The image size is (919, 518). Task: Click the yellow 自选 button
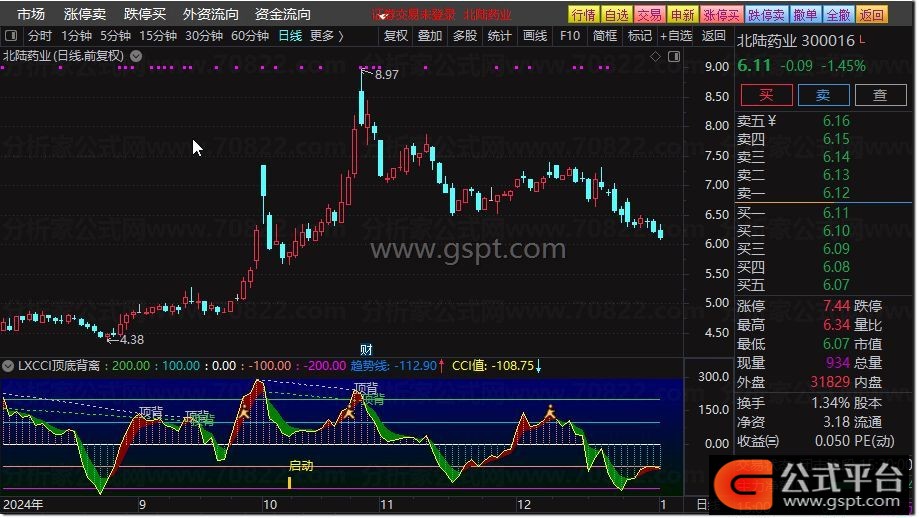(617, 14)
